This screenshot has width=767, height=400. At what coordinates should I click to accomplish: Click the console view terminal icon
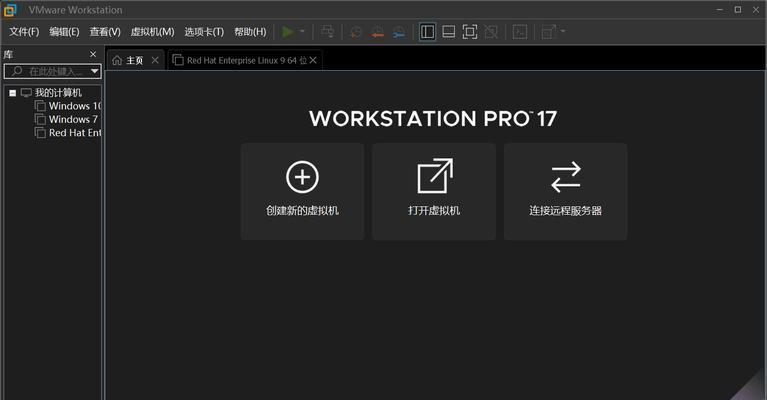(519, 32)
